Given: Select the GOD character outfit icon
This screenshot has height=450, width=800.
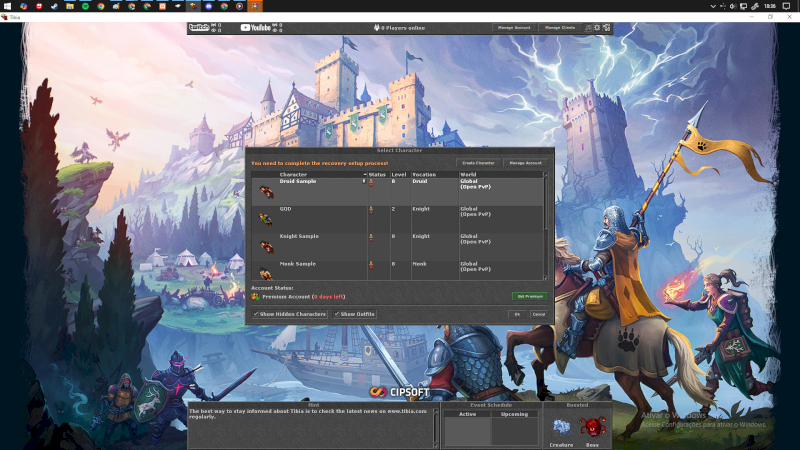Looking at the screenshot, I should (265, 220).
